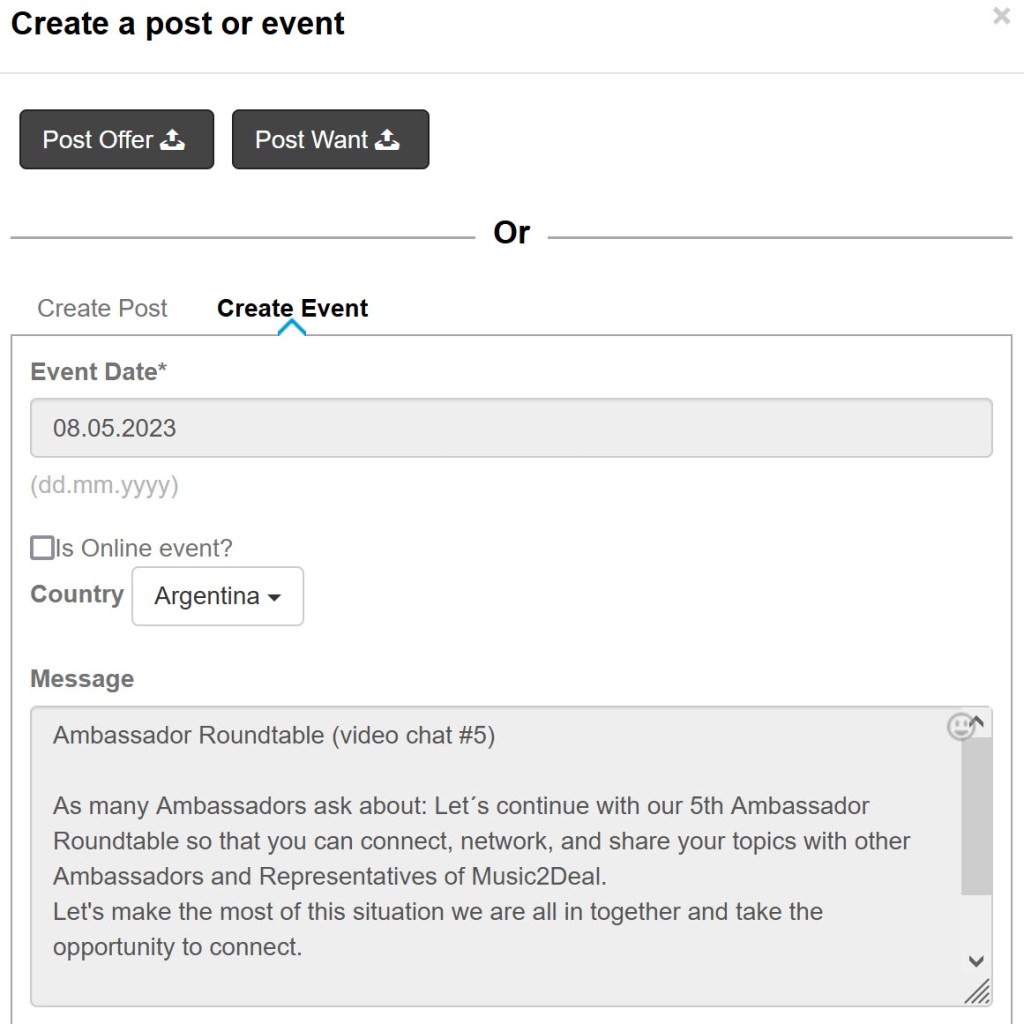Click the Event Date label
1024x1024 pixels.
(x=98, y=372)
